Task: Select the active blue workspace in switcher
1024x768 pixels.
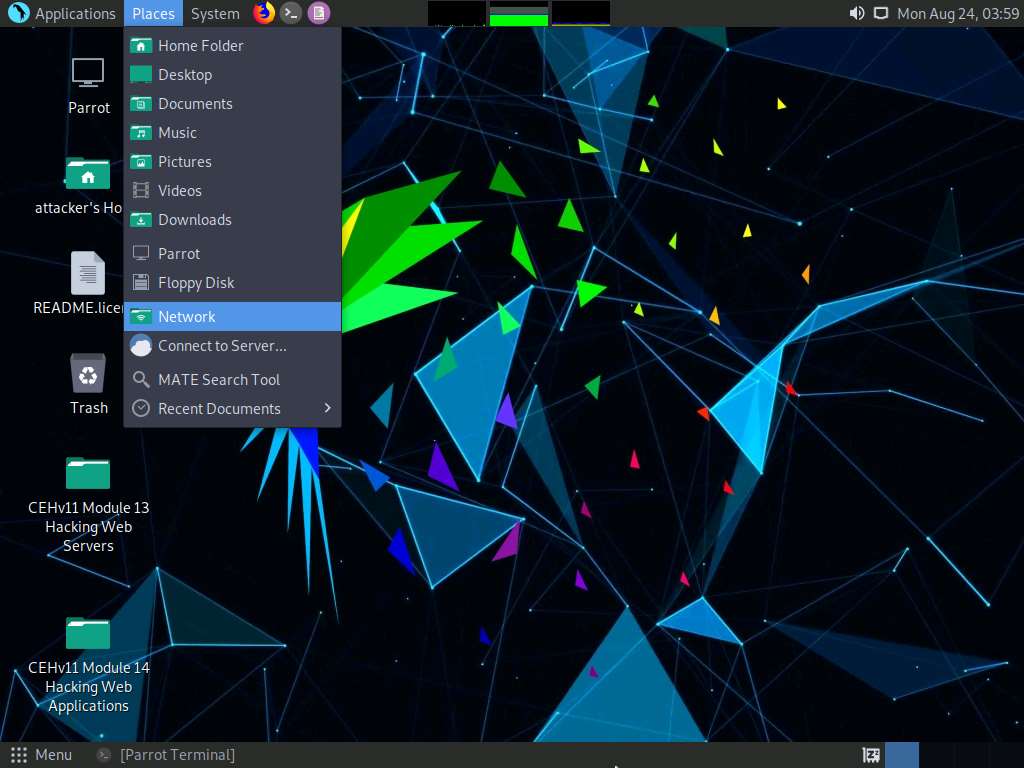Action: tap(902, 755)
